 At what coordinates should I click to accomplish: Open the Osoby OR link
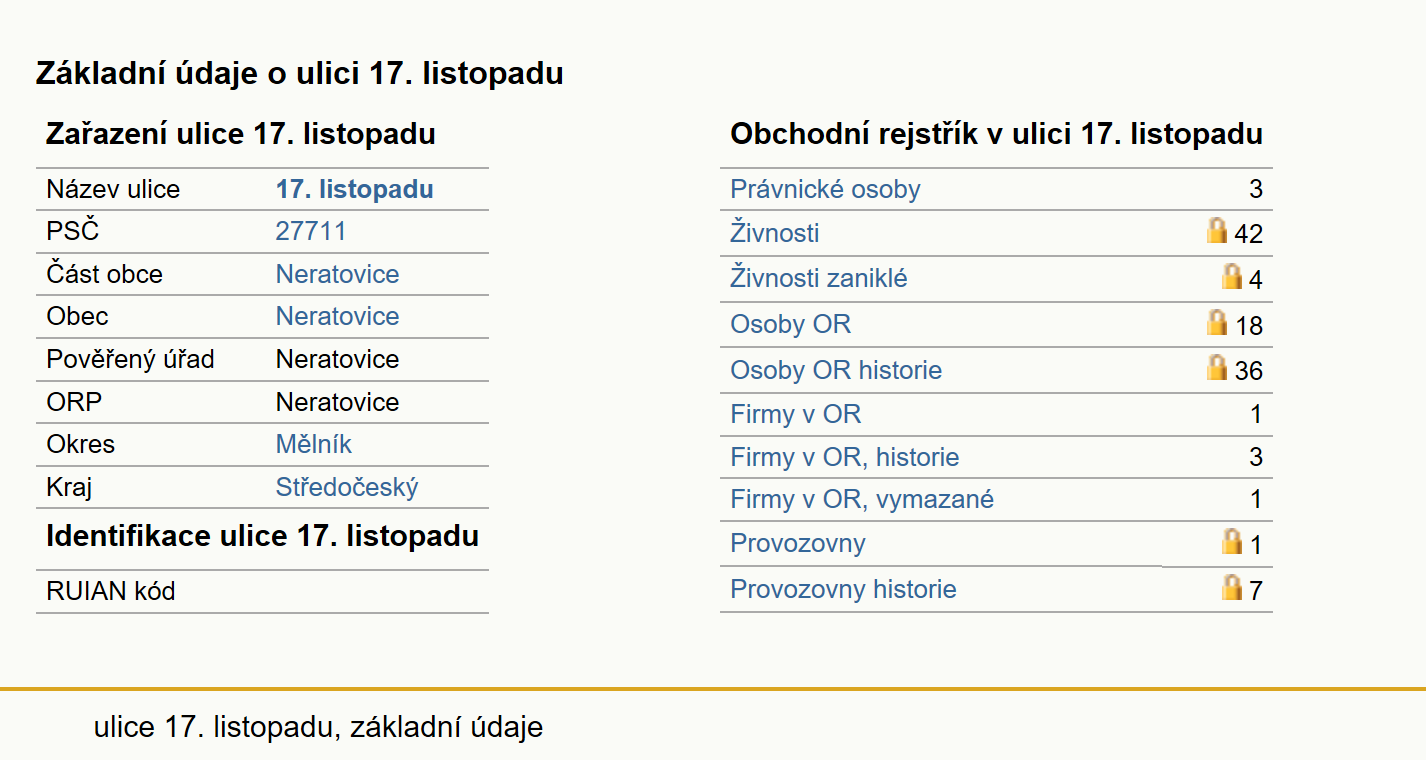[791, 324]
